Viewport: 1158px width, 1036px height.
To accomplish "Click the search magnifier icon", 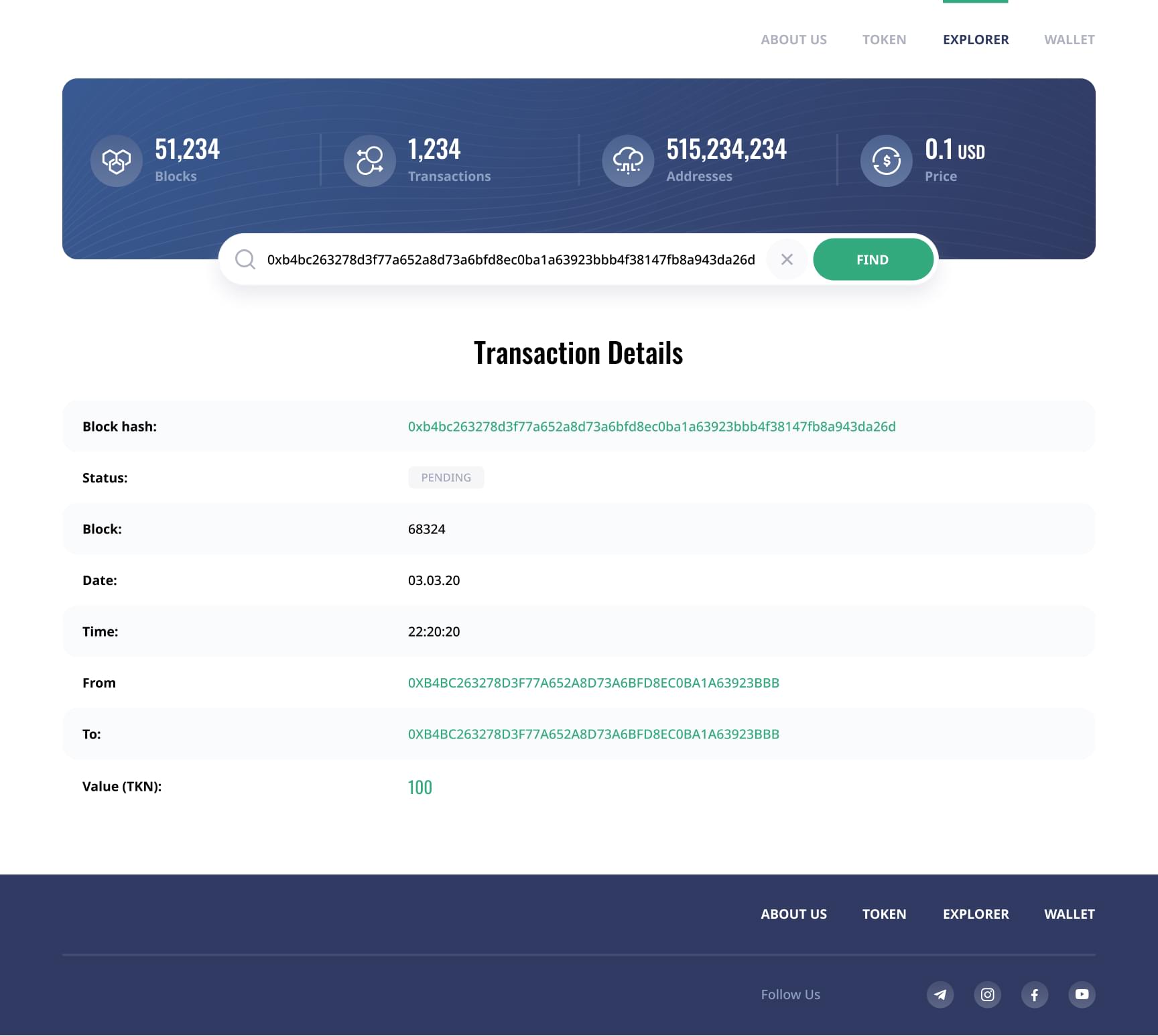I will tap(245, 259).
